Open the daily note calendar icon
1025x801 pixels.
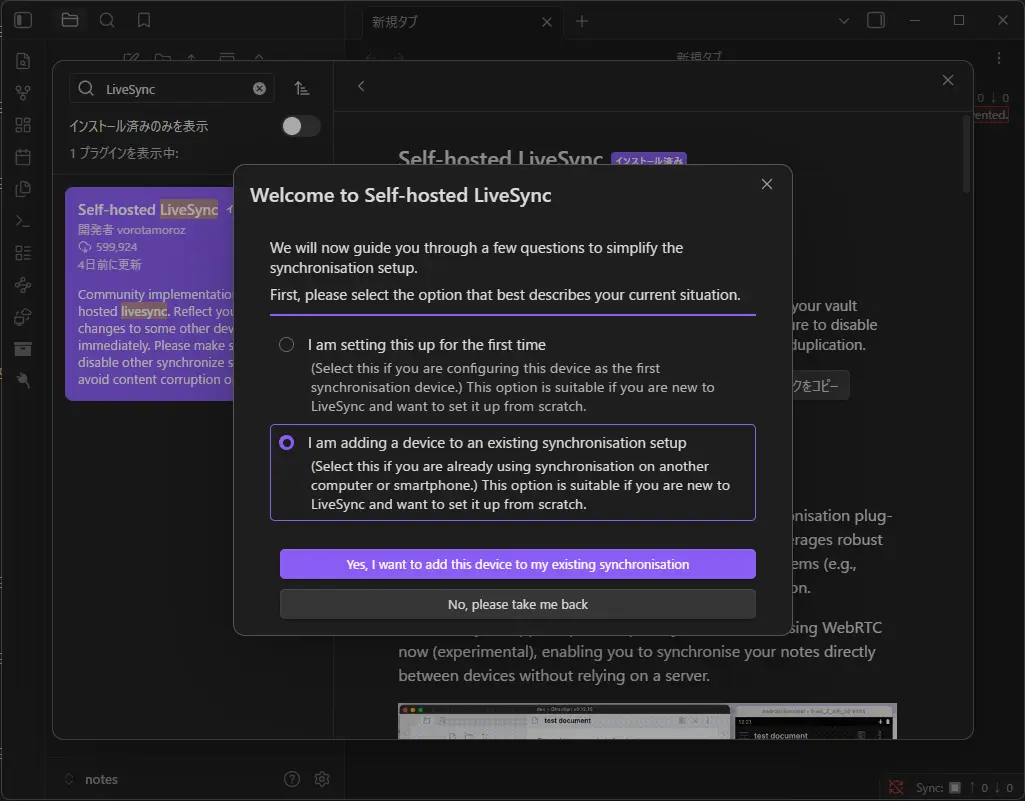(23, 157)
